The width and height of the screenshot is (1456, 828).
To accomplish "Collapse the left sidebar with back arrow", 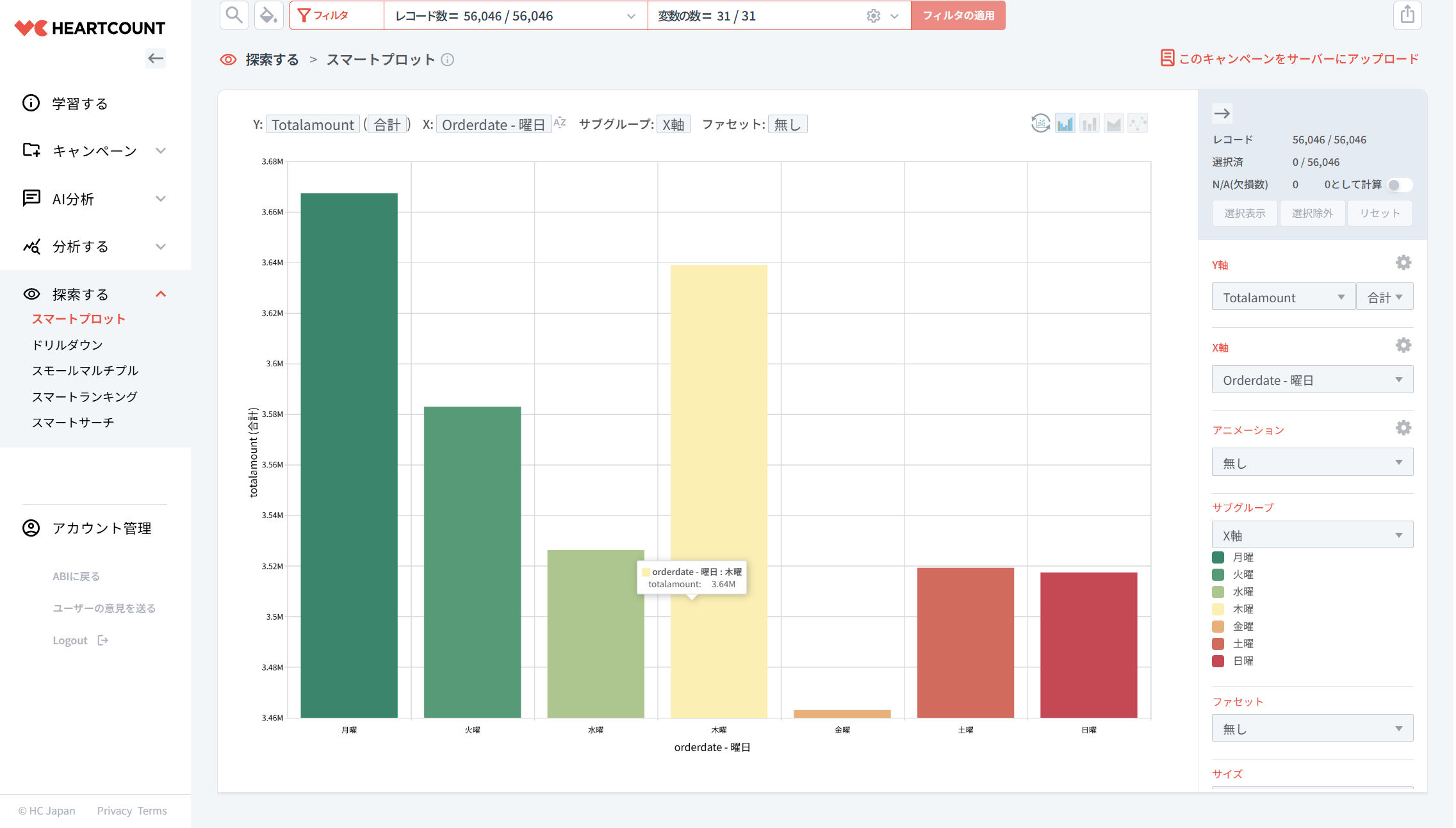I will point(156,59).
